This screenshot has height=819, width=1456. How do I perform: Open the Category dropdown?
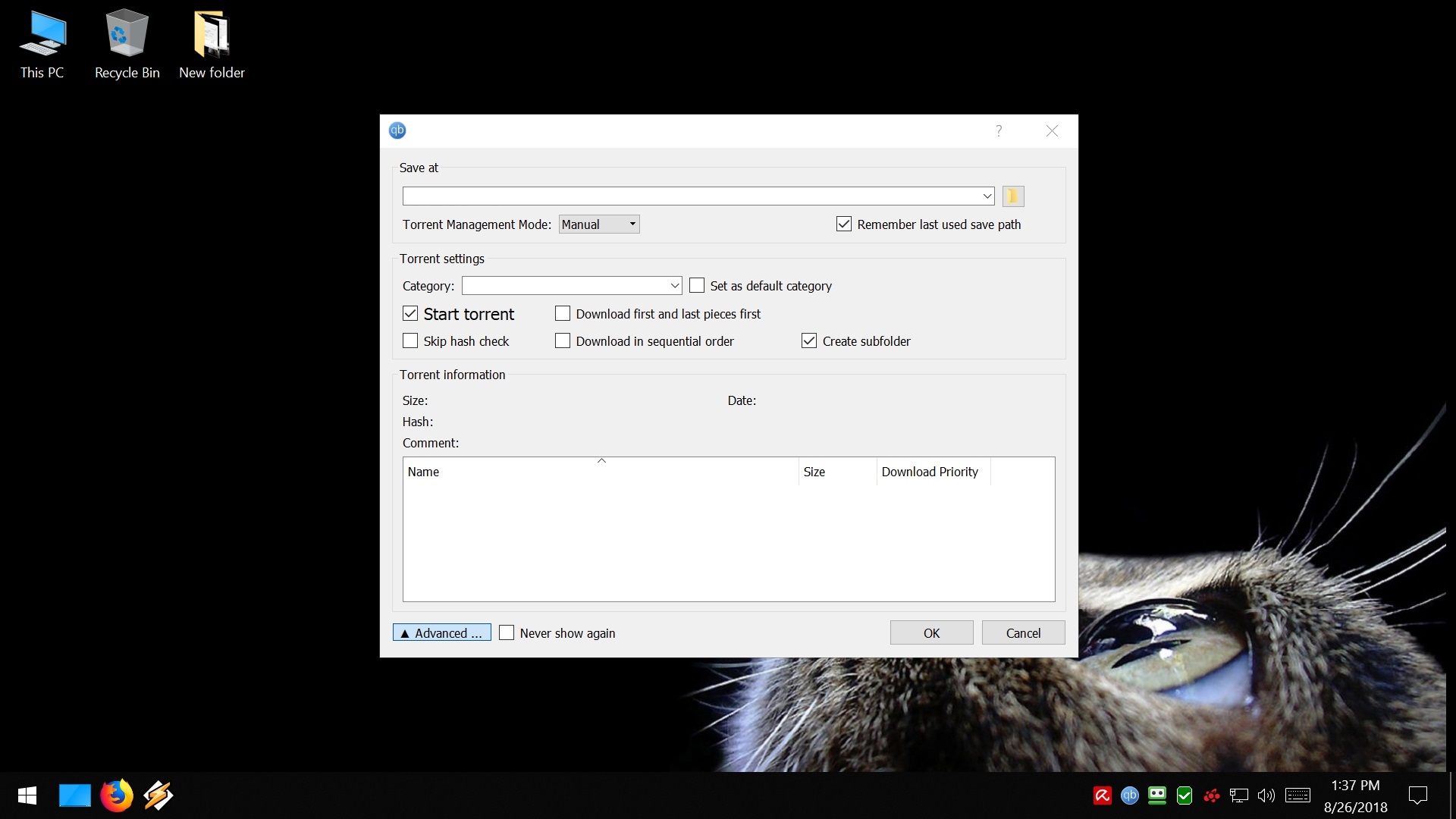(674, 286)
